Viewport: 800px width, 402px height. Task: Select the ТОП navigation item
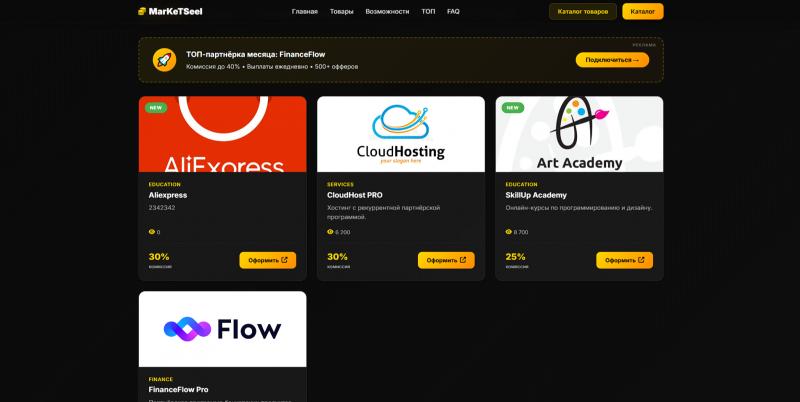428,11
